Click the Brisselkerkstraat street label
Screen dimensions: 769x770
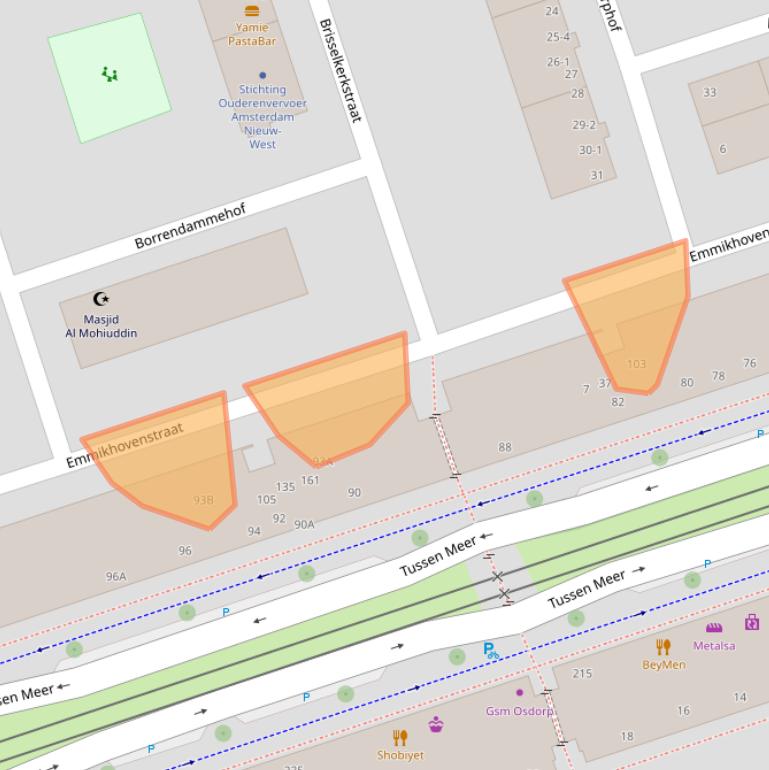(339, 70)
